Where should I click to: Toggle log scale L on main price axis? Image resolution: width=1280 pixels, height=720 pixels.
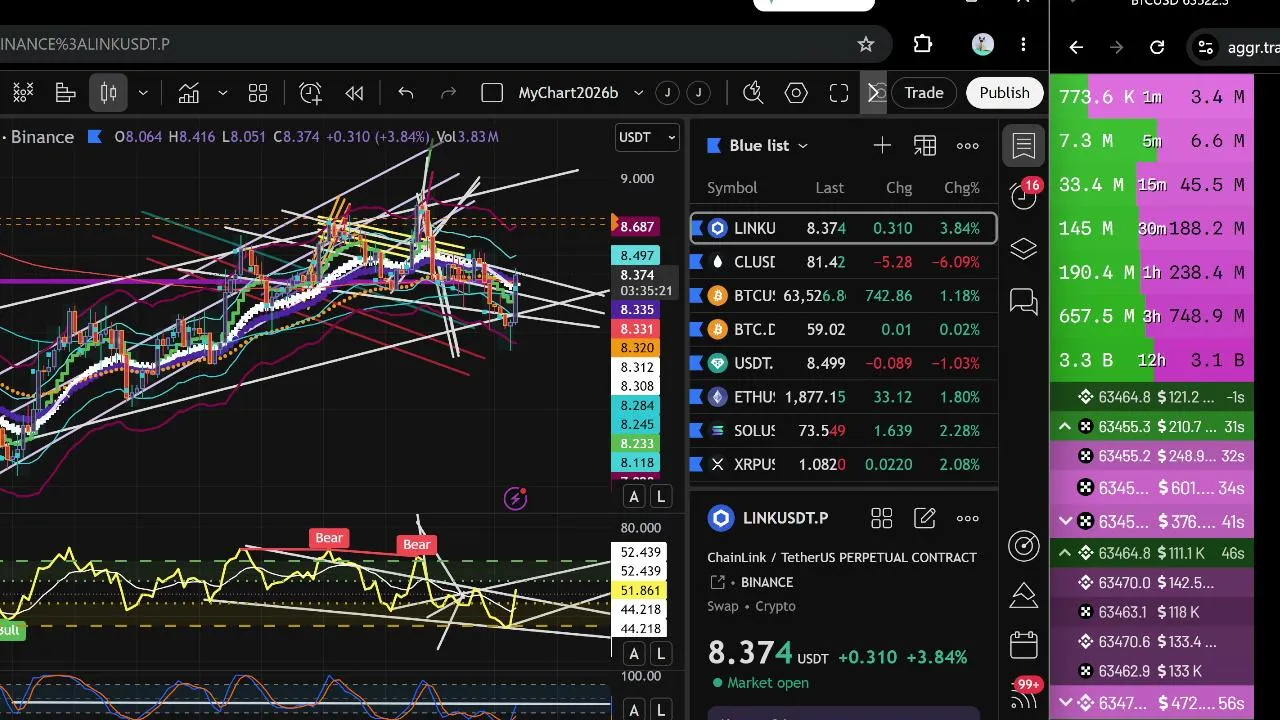pos(661,496)
